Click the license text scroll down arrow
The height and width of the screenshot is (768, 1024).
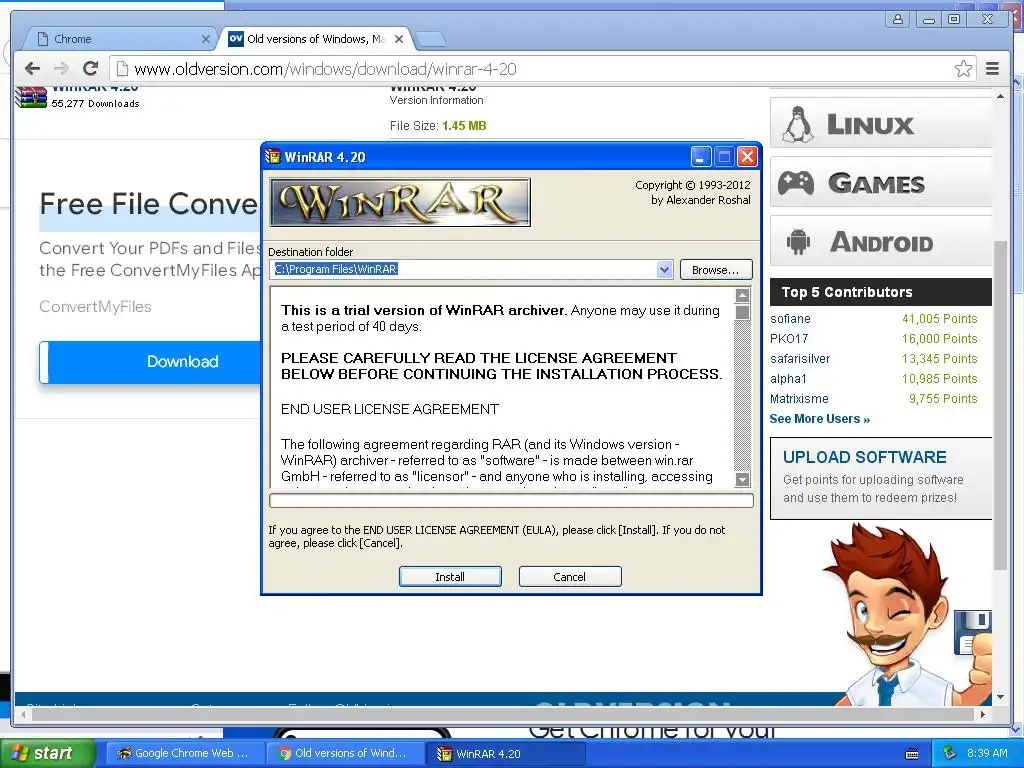point(743,479)
